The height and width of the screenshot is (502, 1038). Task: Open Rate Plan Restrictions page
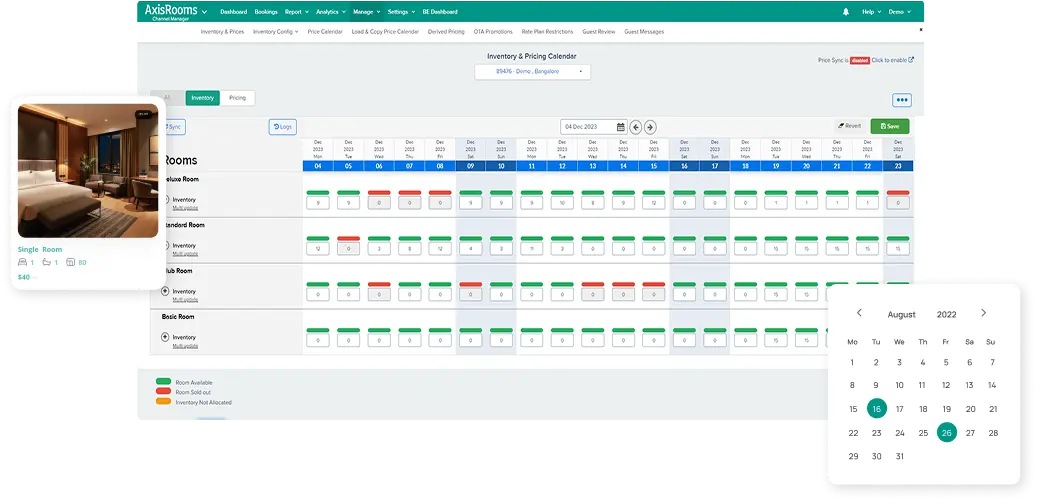(x=547, y=31)
